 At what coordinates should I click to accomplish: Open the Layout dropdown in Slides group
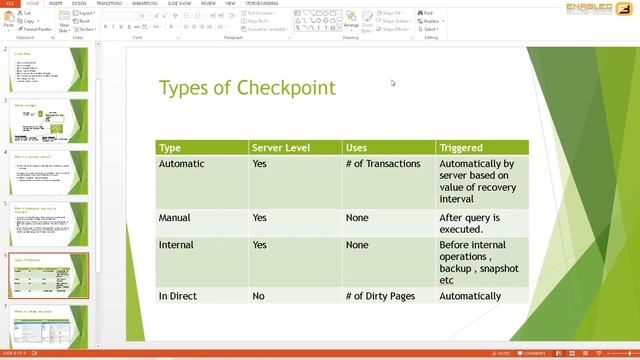(x=84, y=13)
